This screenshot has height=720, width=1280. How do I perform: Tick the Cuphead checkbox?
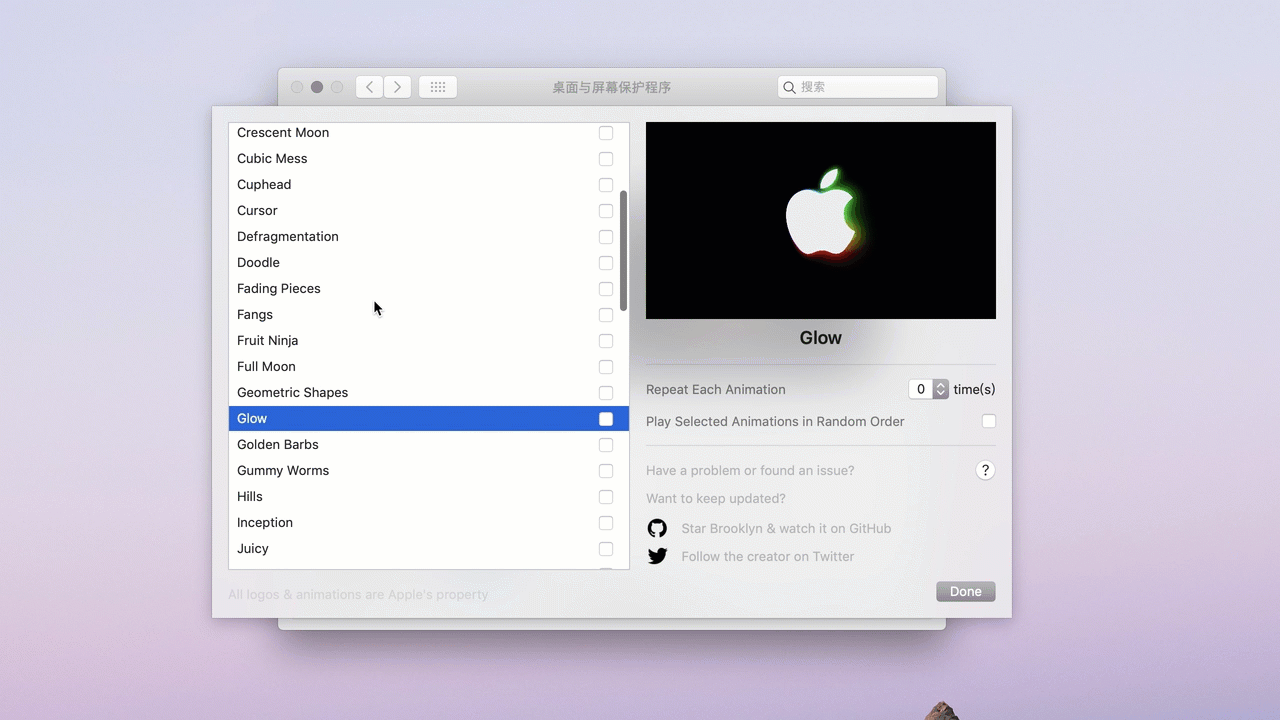(x=606, y=185)
